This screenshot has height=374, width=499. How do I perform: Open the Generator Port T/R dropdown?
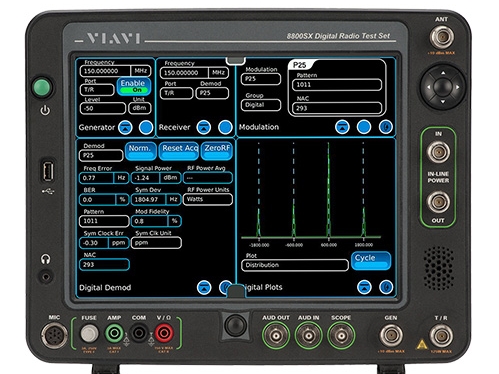click(x=97, y=90)
